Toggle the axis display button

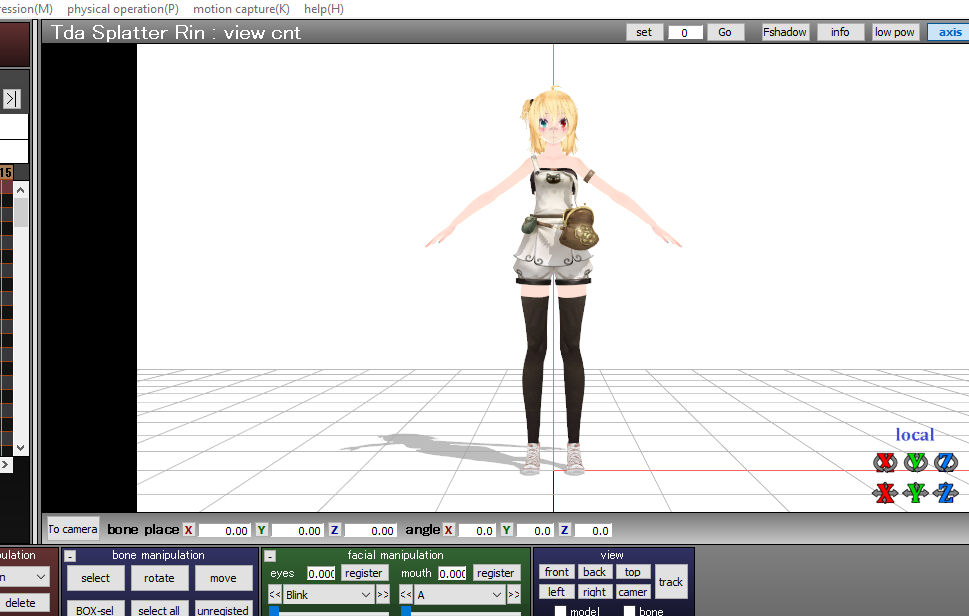[950, 32]
